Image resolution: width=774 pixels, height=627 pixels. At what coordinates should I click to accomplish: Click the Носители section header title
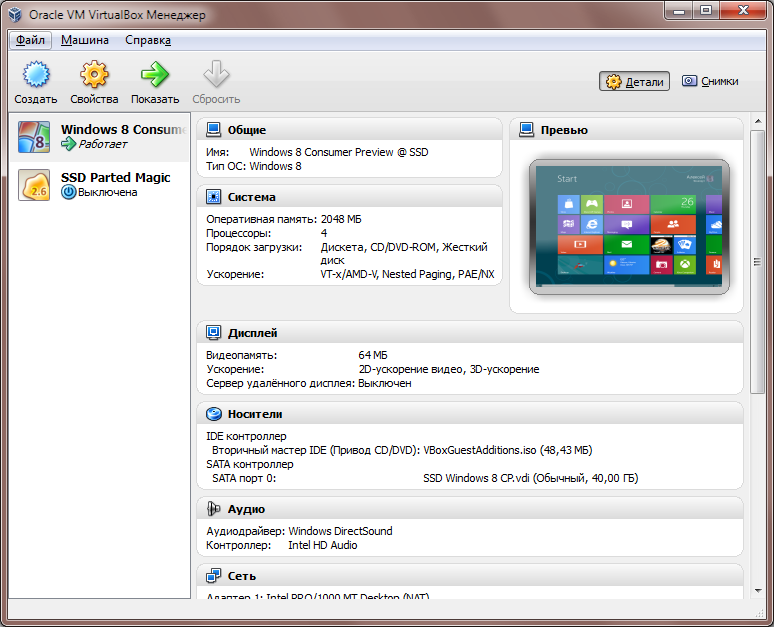coord(255,414)
